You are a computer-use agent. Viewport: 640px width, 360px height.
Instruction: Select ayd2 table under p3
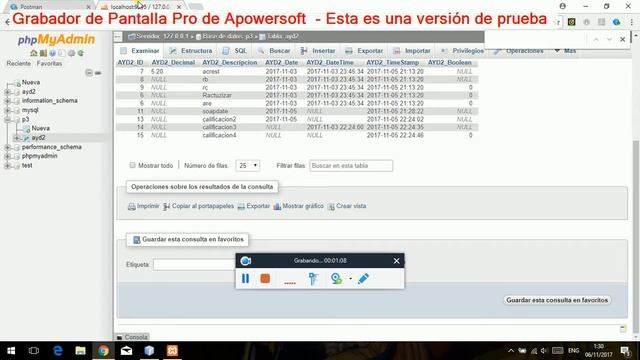[x=38, y=138]
